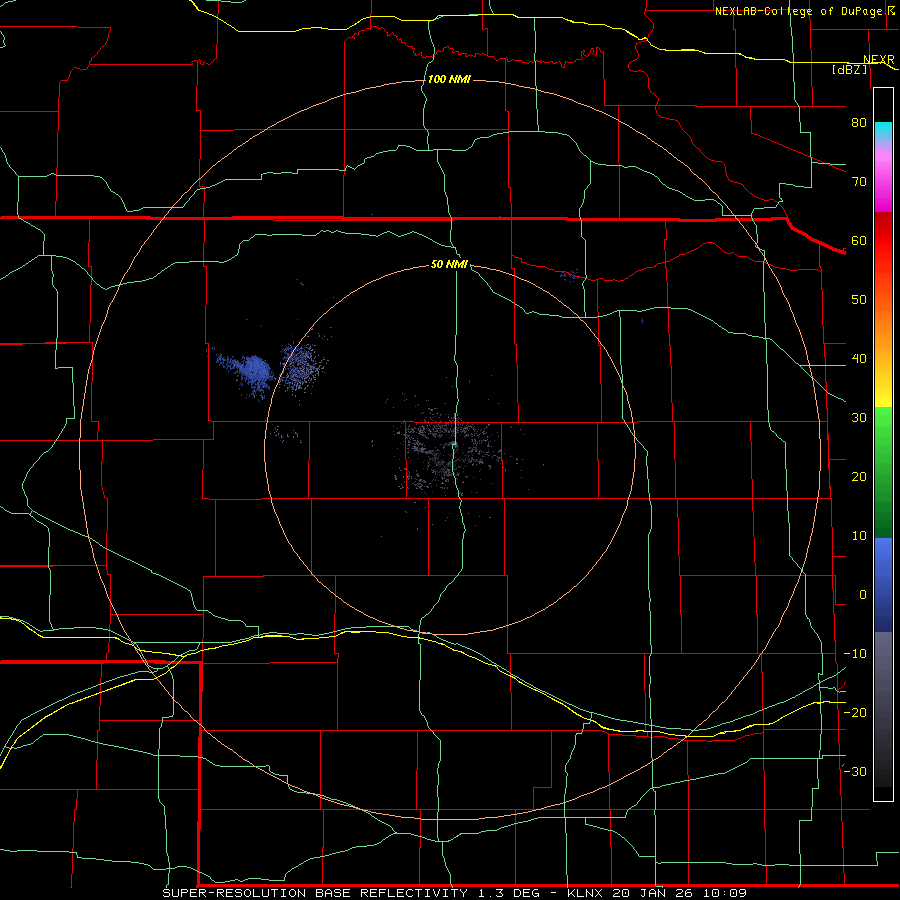900x900 pixels.
Task: Click the 0 value on dBZ scale
Action: pyautogui.click(x=863, y=595)
